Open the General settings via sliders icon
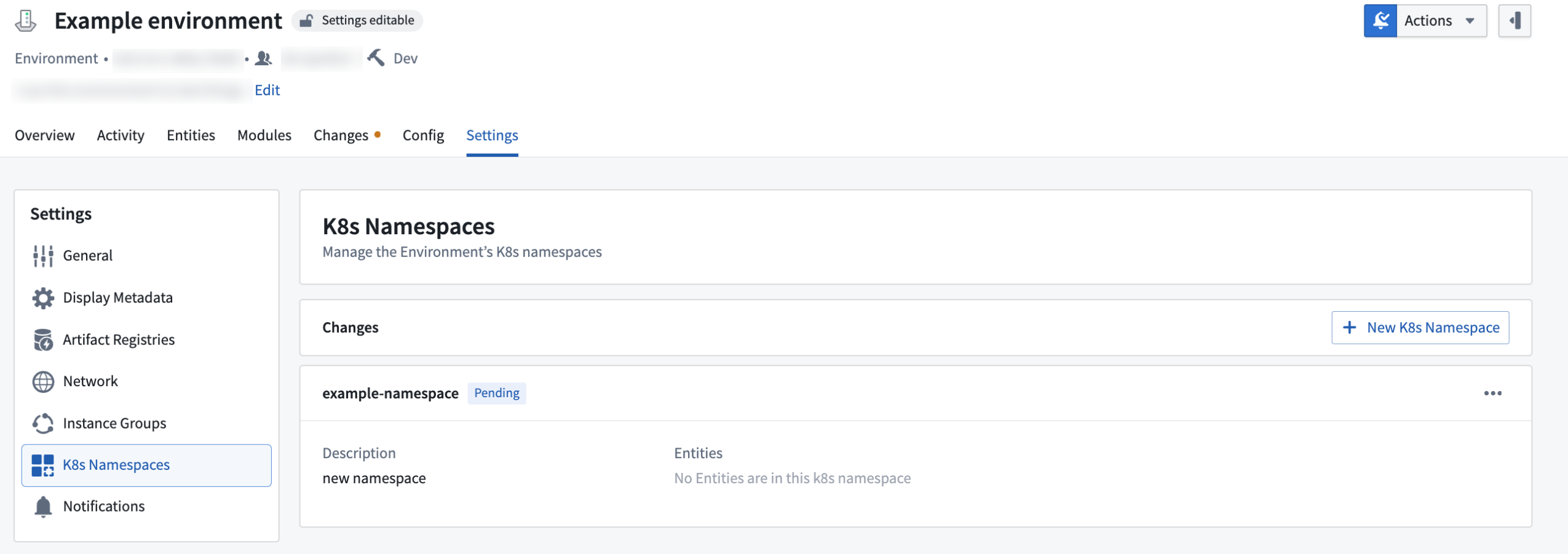Image resolution: width=1568 pixels, height=554 pixels. pos(42,255)
